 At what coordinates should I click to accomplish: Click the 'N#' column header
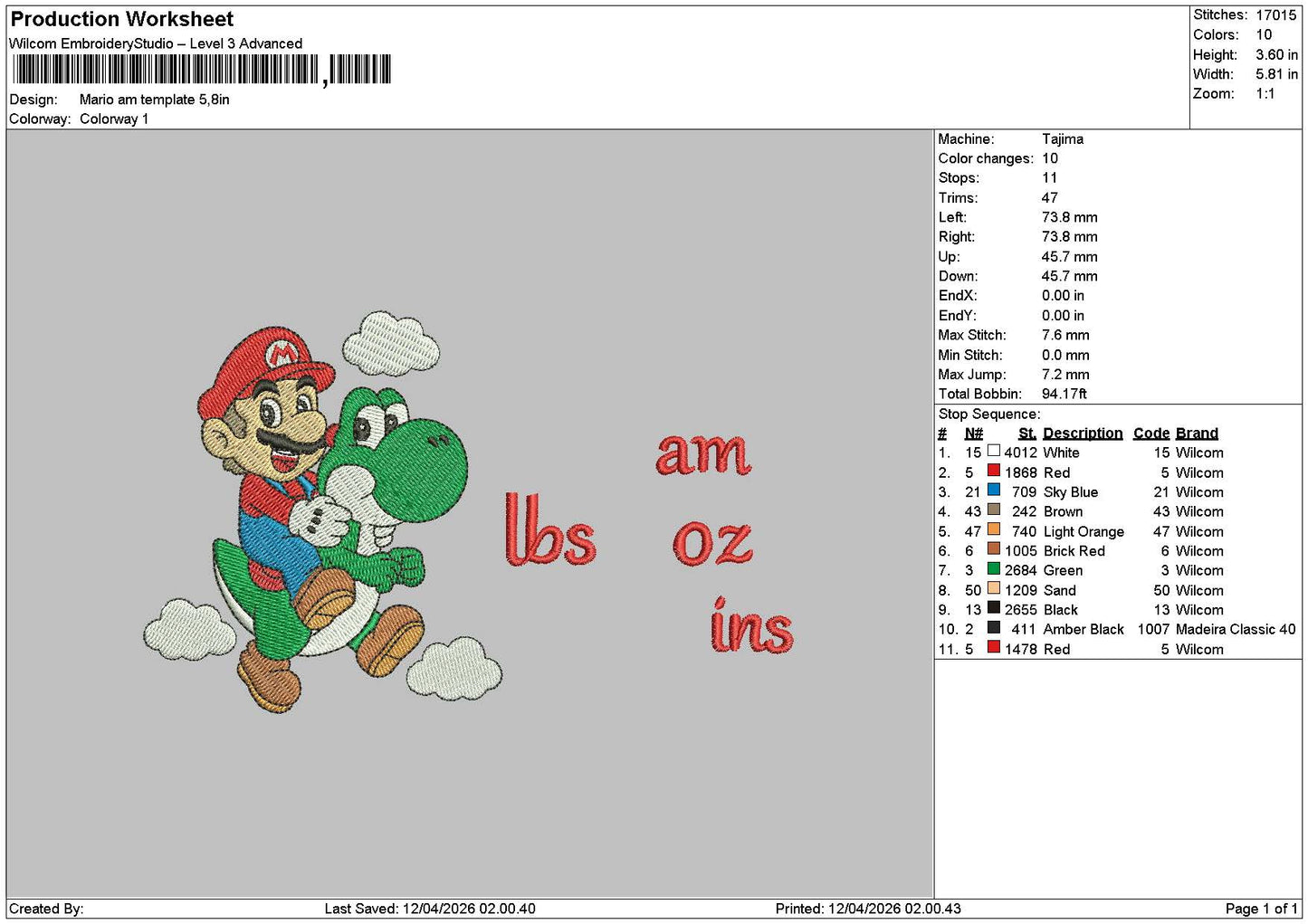[x=974, y=433]
